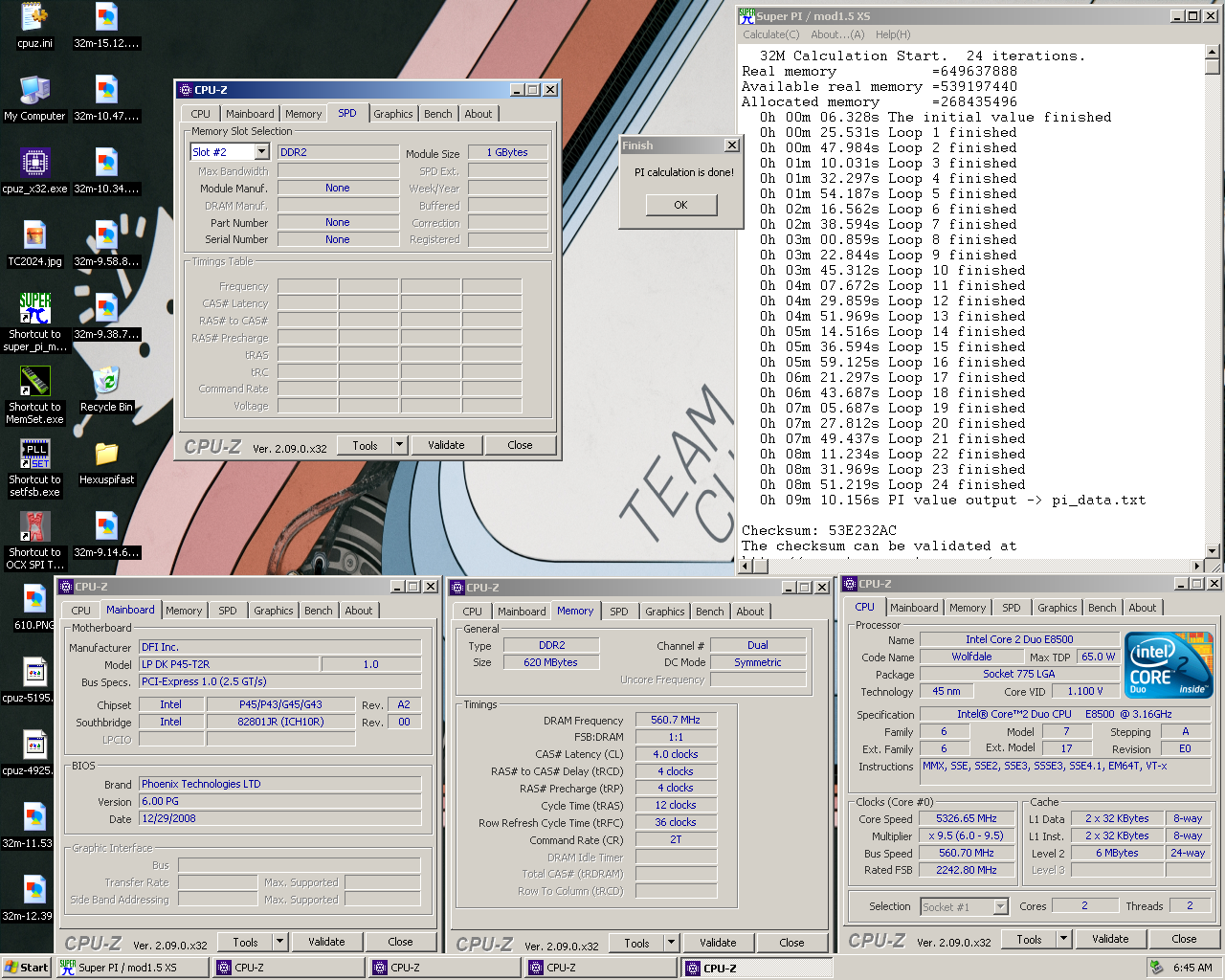Expand Tools dropdown arrow in Mainboard CPU-Z window
This screenshot has width=1225, height=980.
(x=280, y=942)
